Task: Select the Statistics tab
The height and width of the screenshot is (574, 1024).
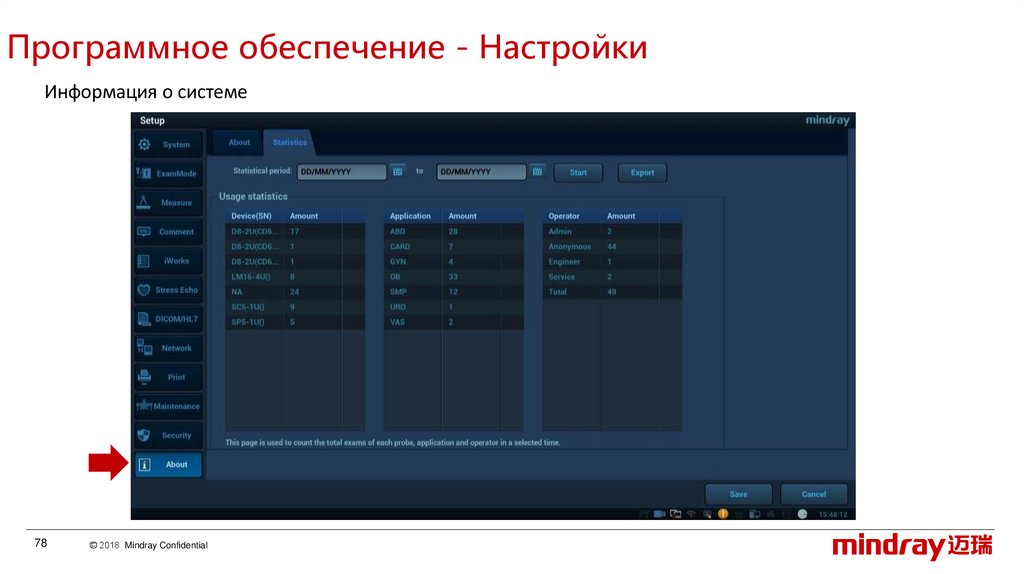Action: pyautogui.click(x=289, y=142)
